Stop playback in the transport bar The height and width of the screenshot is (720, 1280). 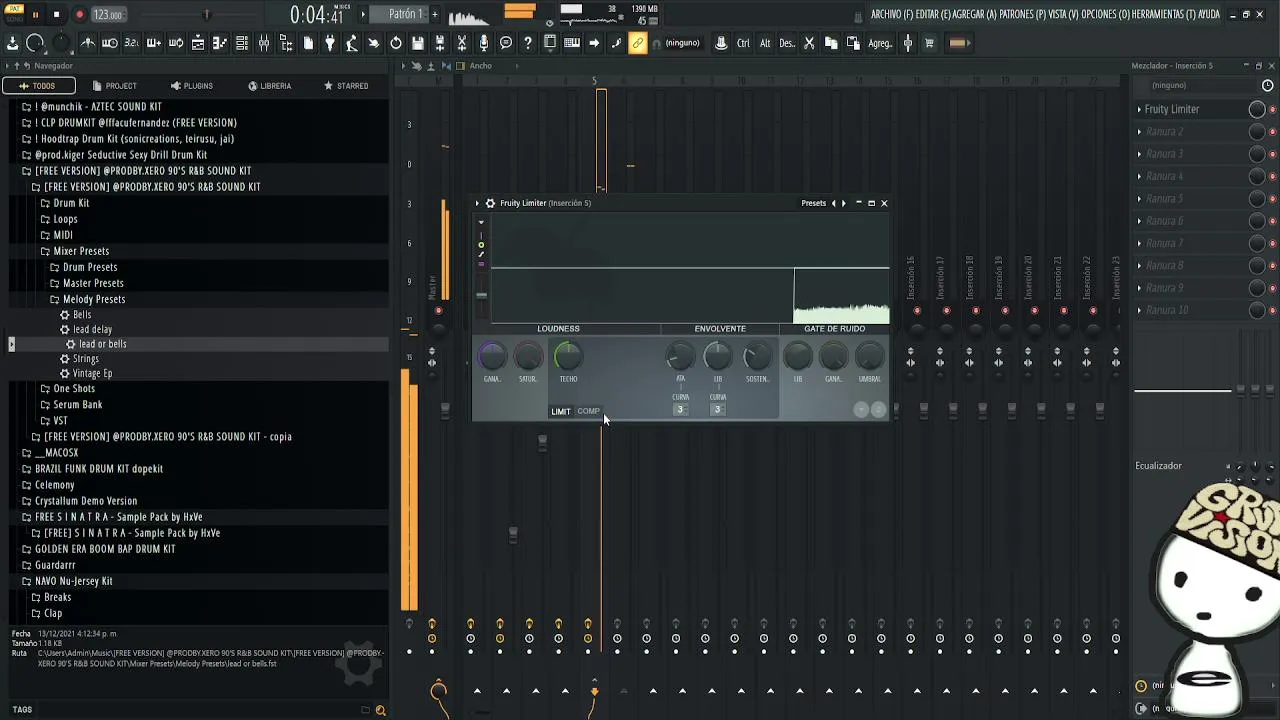tap(56, 15)
